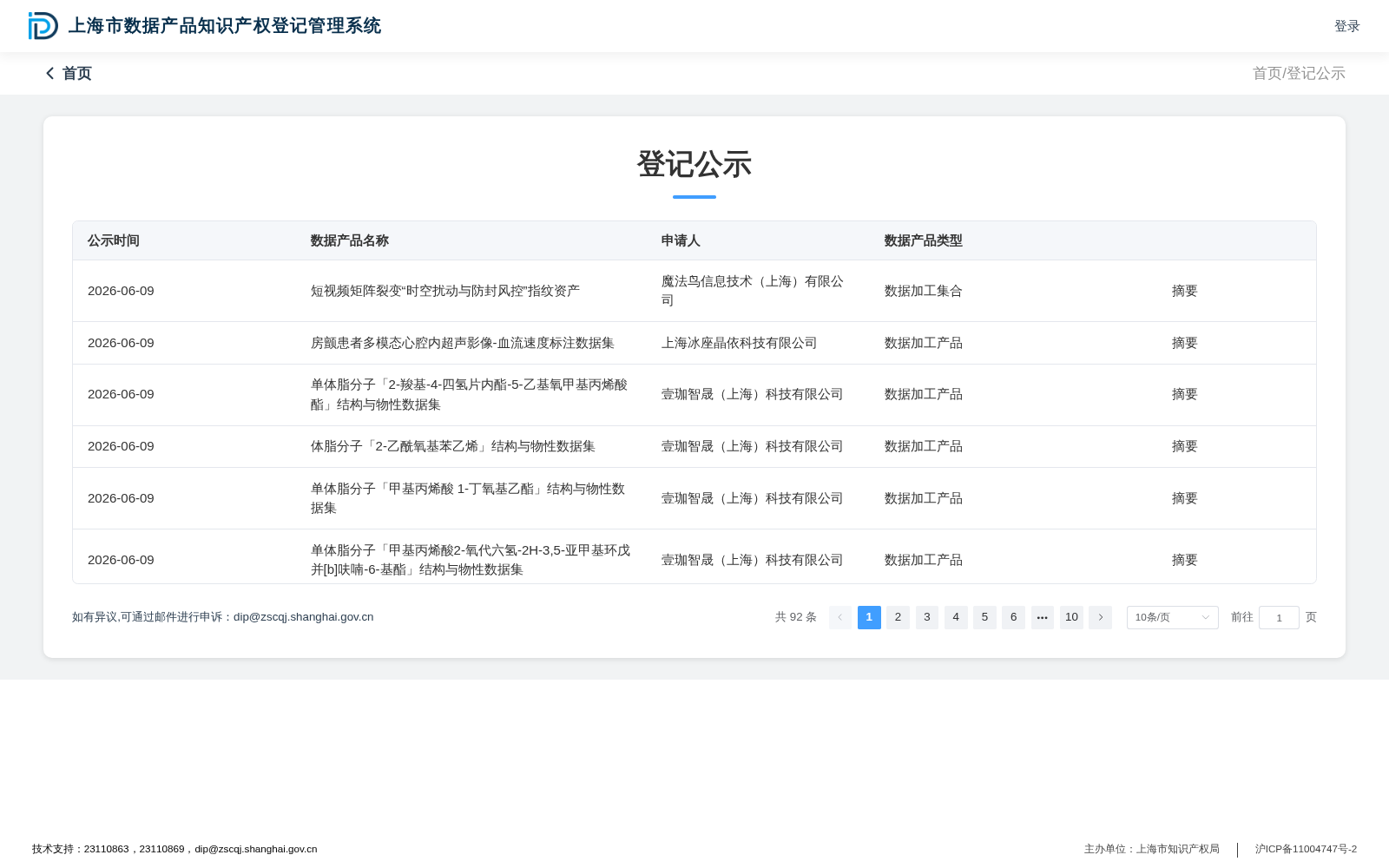Select page 3 in pagination

(927, 617)
